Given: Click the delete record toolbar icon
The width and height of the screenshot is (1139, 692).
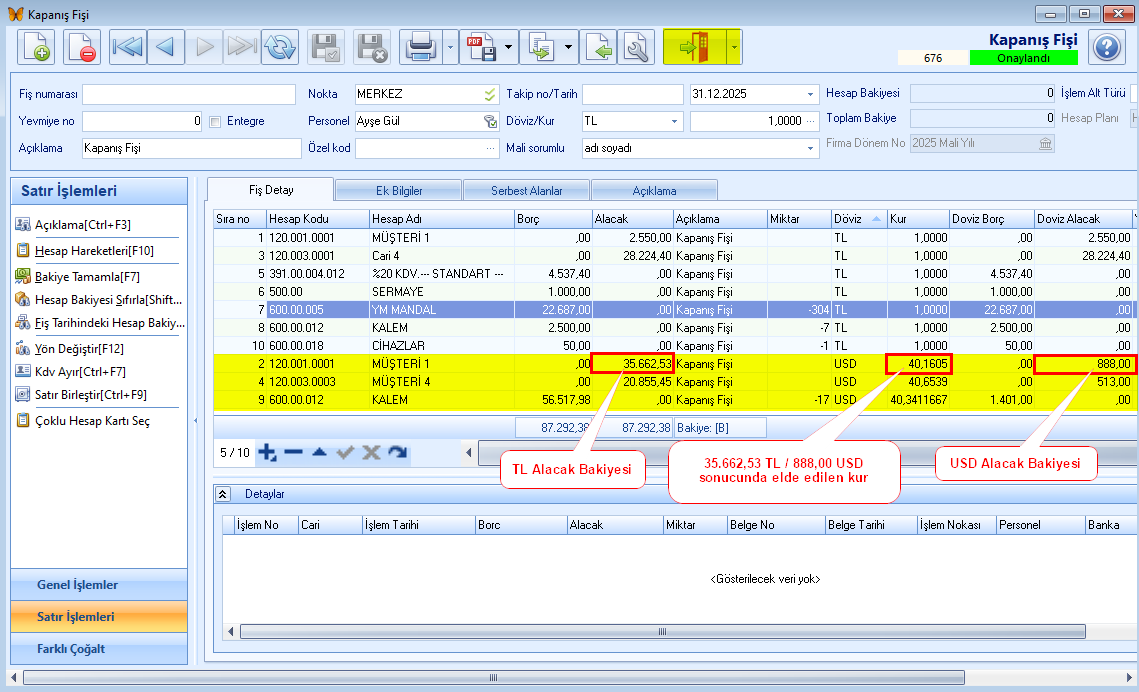Looking at the screenshot, I should (x=82, y=47).
